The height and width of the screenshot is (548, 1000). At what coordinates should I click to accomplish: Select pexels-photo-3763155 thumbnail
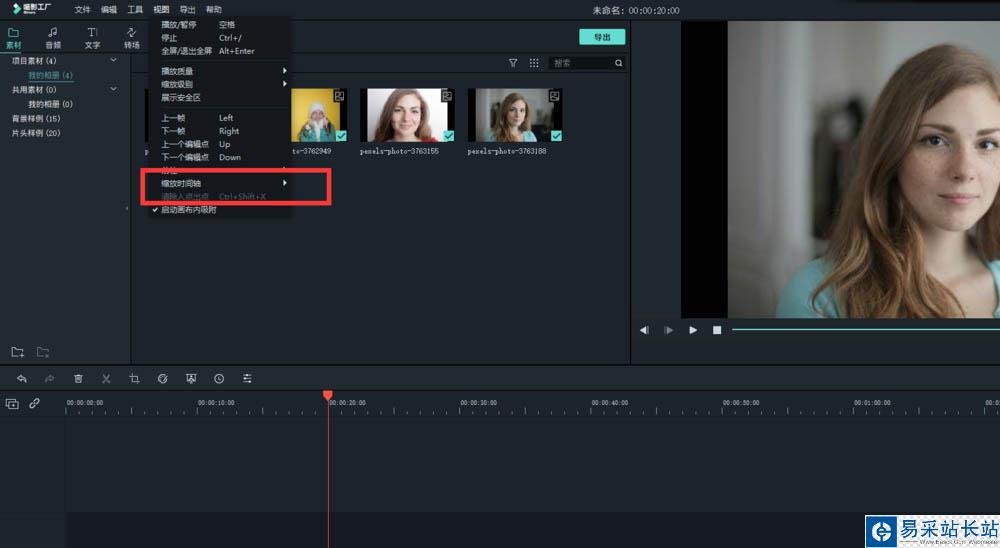[407, 115]
